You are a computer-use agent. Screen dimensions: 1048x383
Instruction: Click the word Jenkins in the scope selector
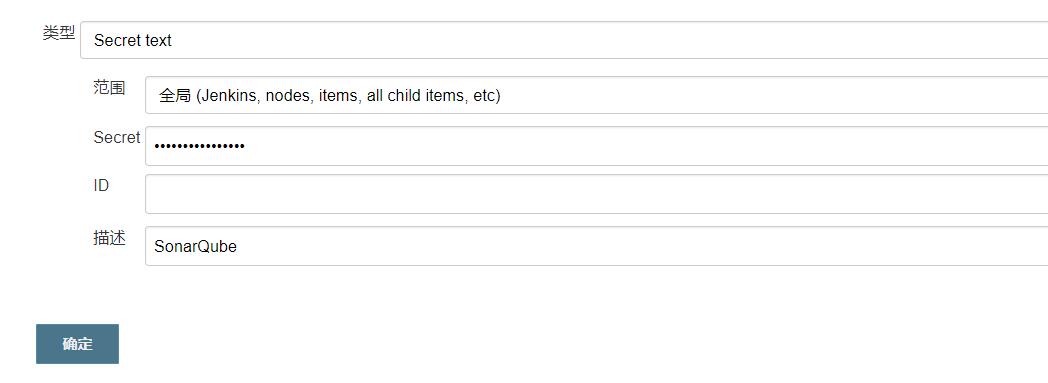click(x=230, y=96)
